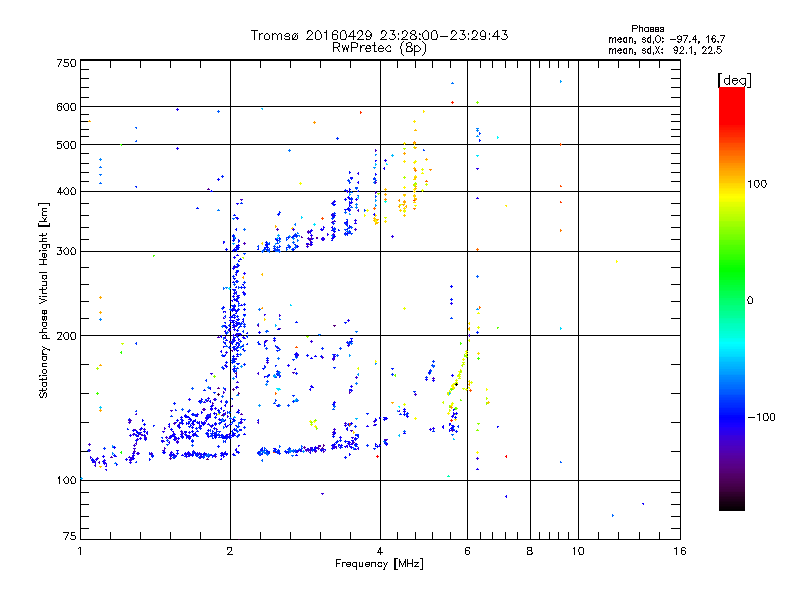
Task: Click the "[deg]" colorbar unit label
Action: (734, 80)
